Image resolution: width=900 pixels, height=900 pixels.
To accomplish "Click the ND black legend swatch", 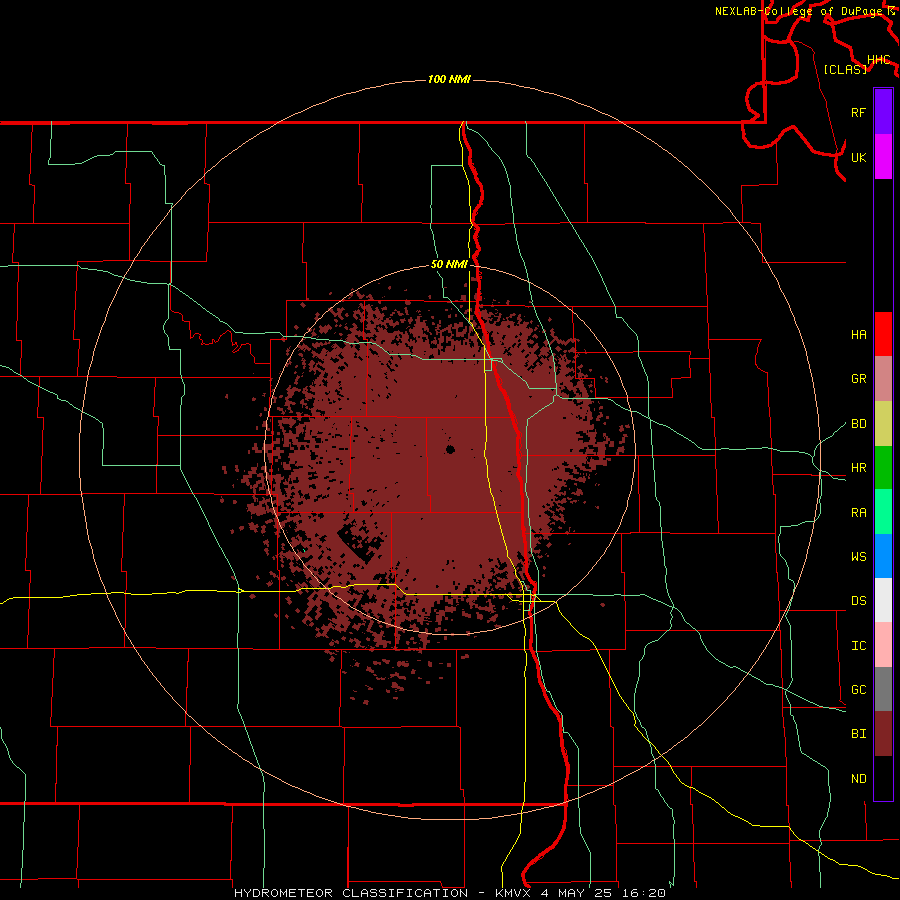I will tap(883, 778).
